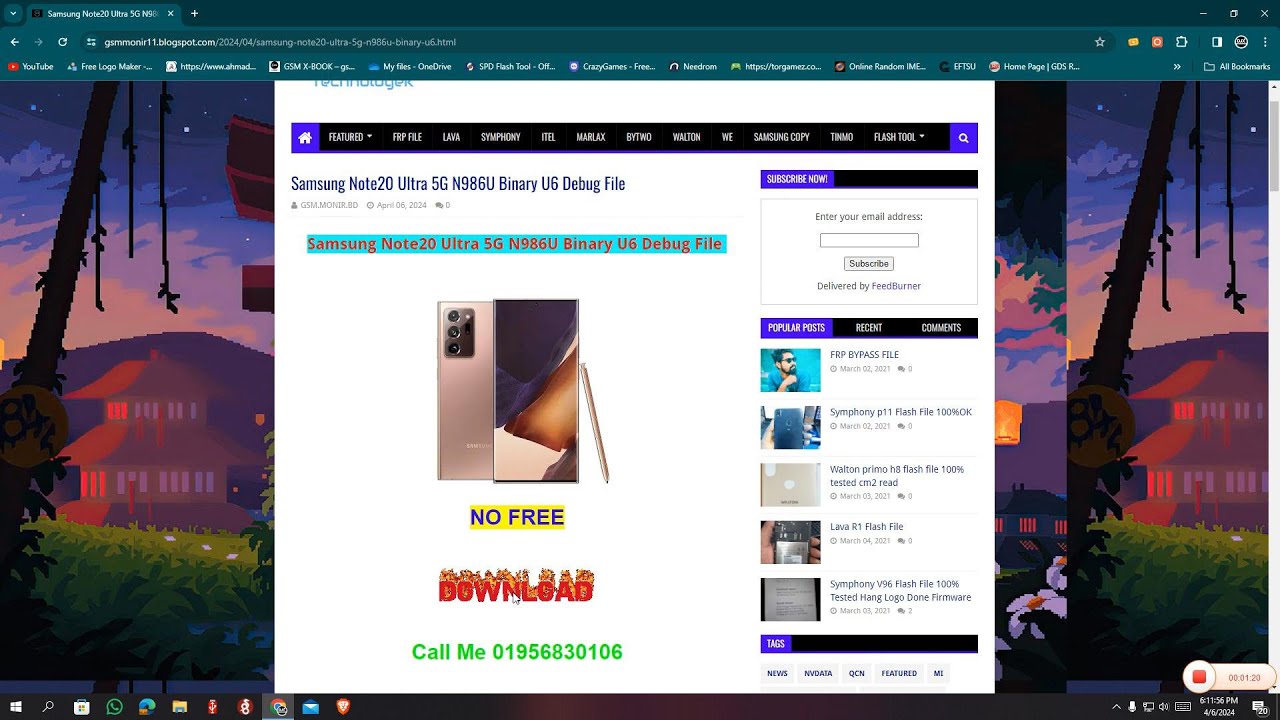Click the email address input field

click(x=869, y=240)
